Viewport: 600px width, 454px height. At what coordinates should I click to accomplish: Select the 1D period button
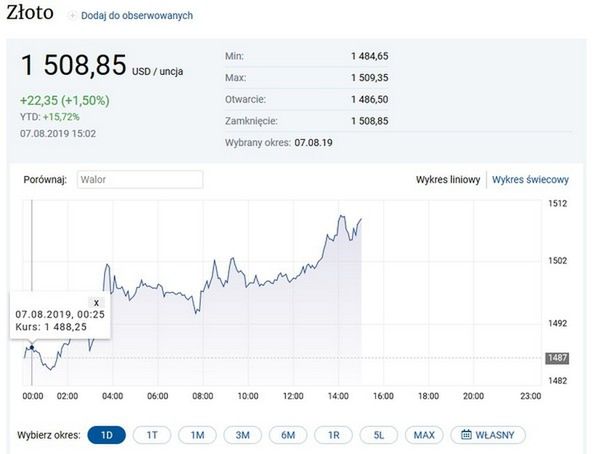107,435
